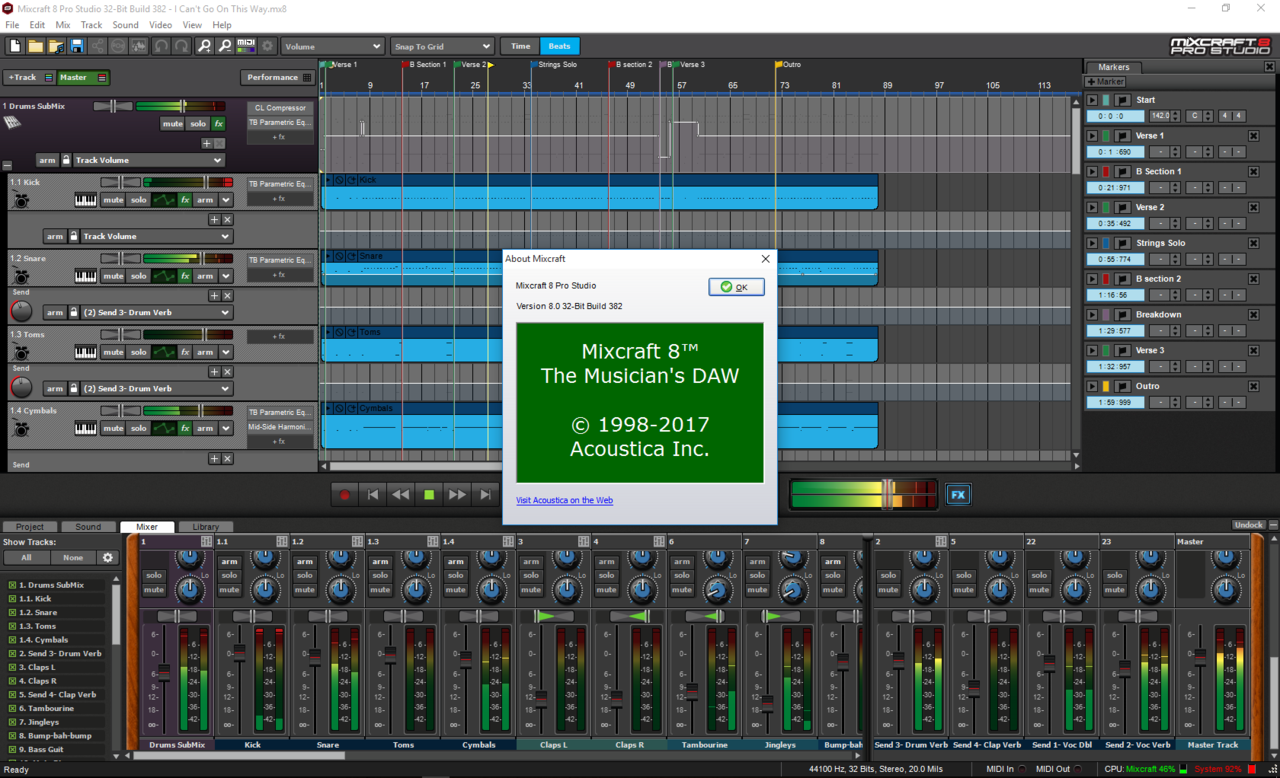Click the Kick track drum instrument icon

coord(21,201)
